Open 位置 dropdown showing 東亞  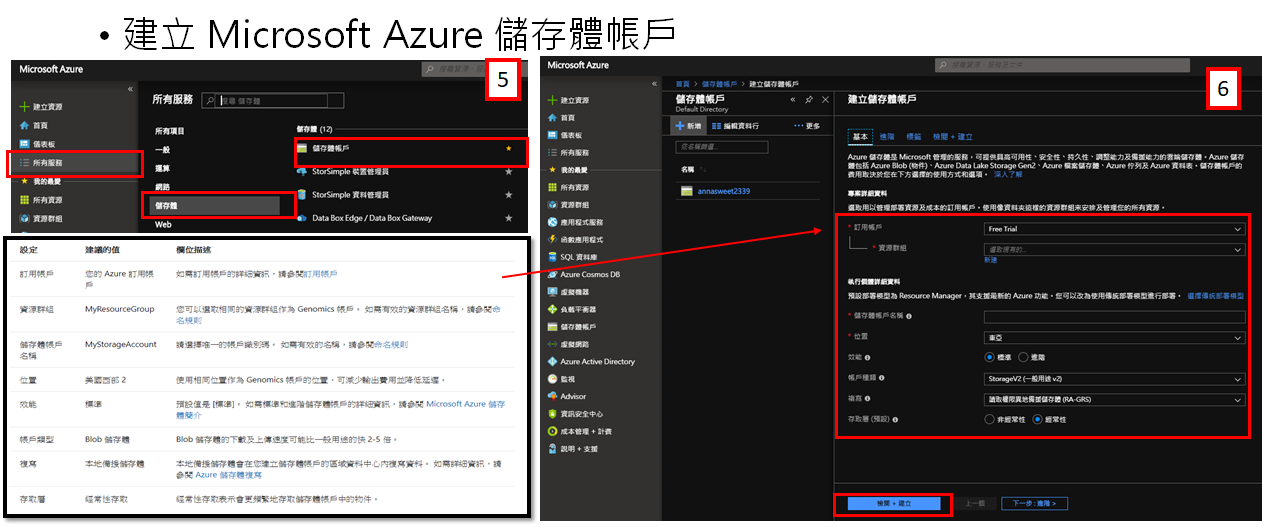click(x=1114, y=337)
